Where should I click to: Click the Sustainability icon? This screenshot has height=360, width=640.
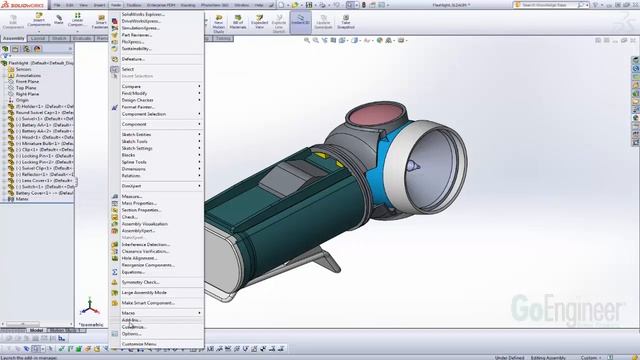pos(115,49)
